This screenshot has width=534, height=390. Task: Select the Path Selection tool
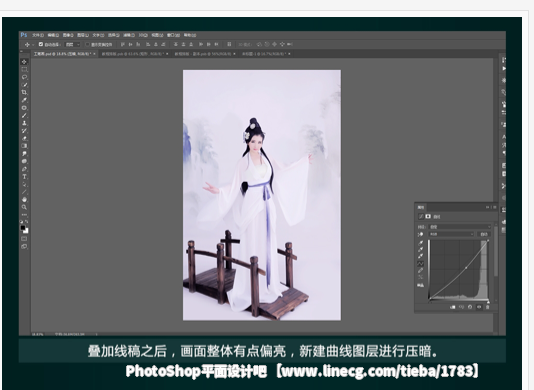click(x=24, y=184)
